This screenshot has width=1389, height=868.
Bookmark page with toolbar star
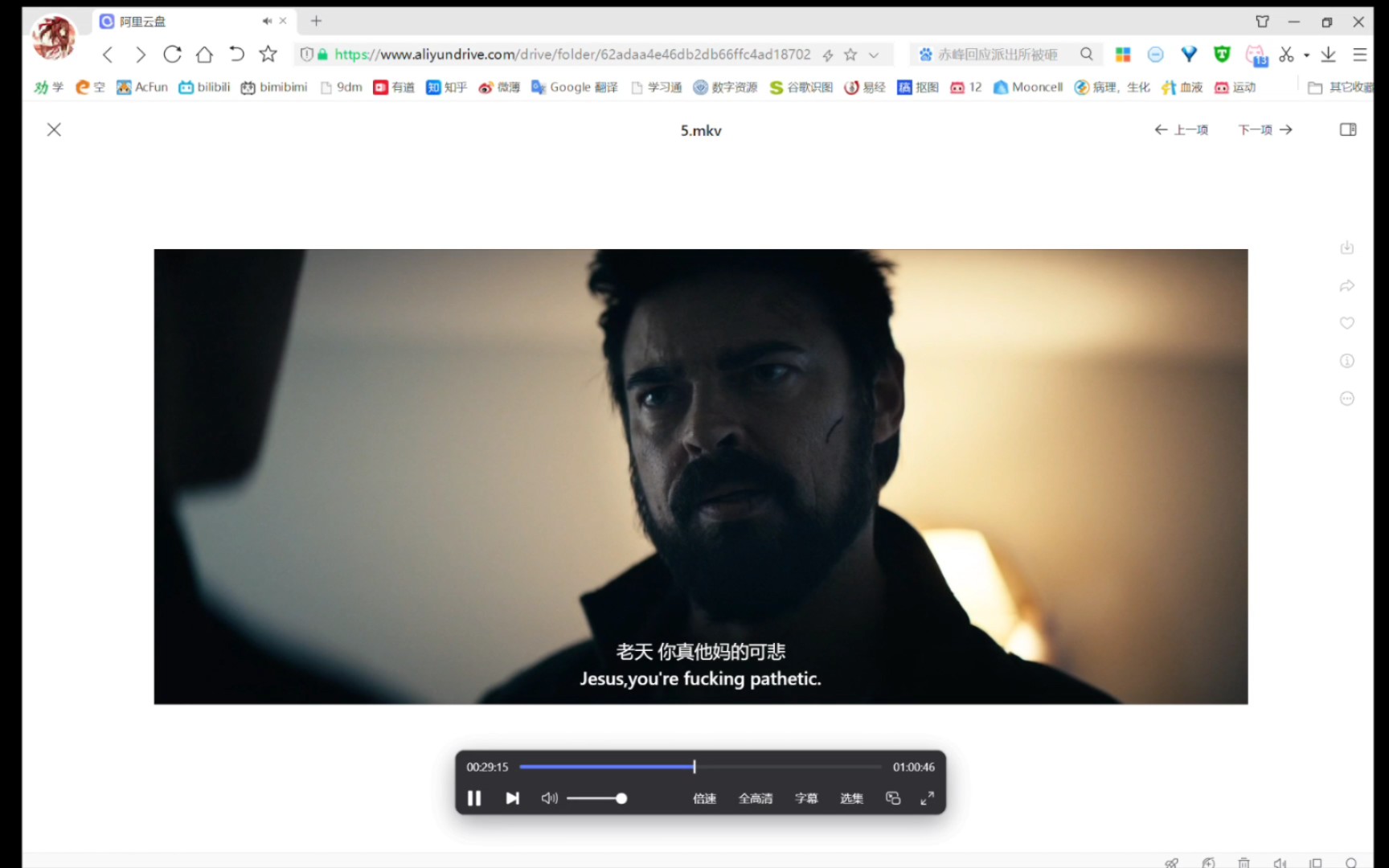point(268,54)
